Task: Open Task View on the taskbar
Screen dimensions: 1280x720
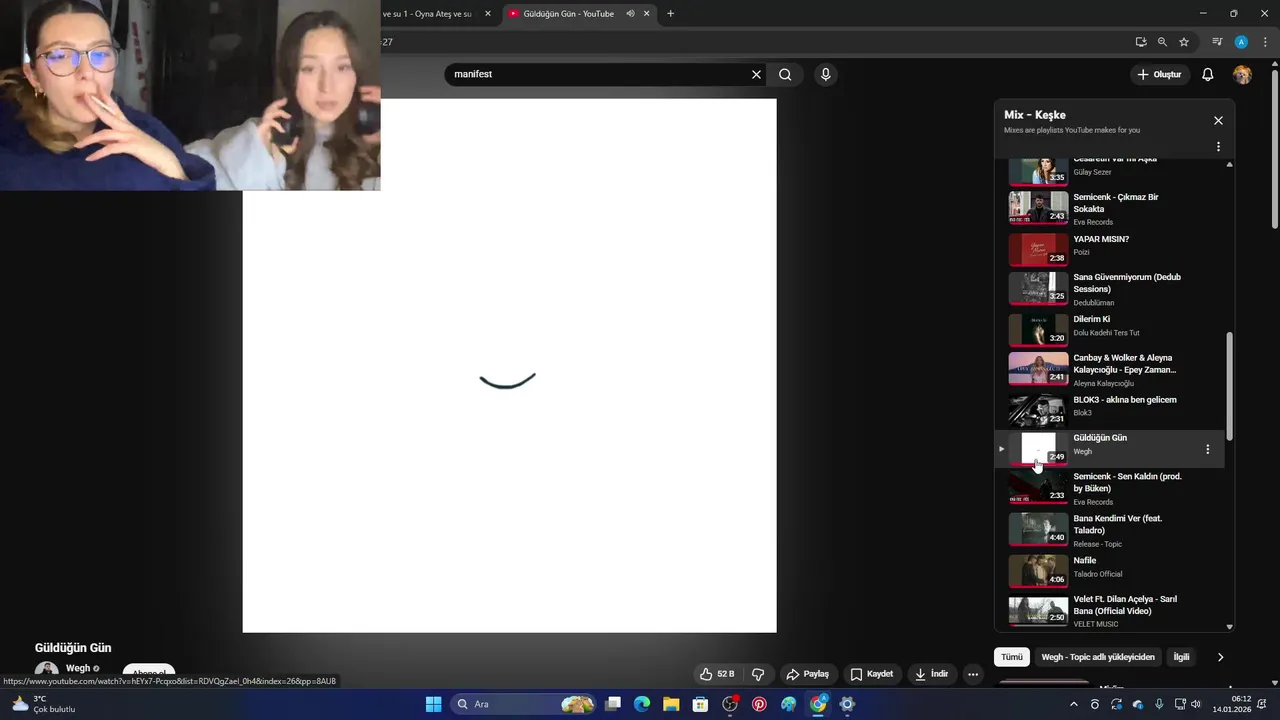Action: [613, 704]
